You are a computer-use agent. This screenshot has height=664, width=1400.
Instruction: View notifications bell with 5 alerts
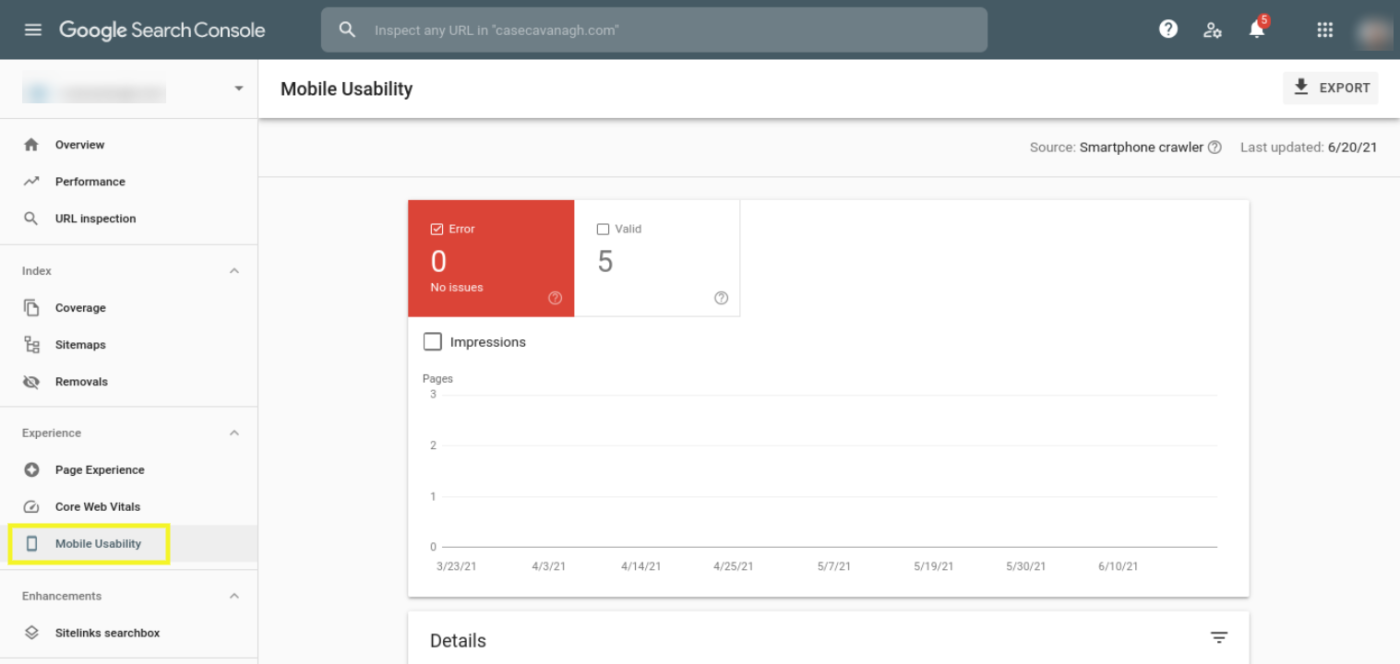coord(1258,28)
